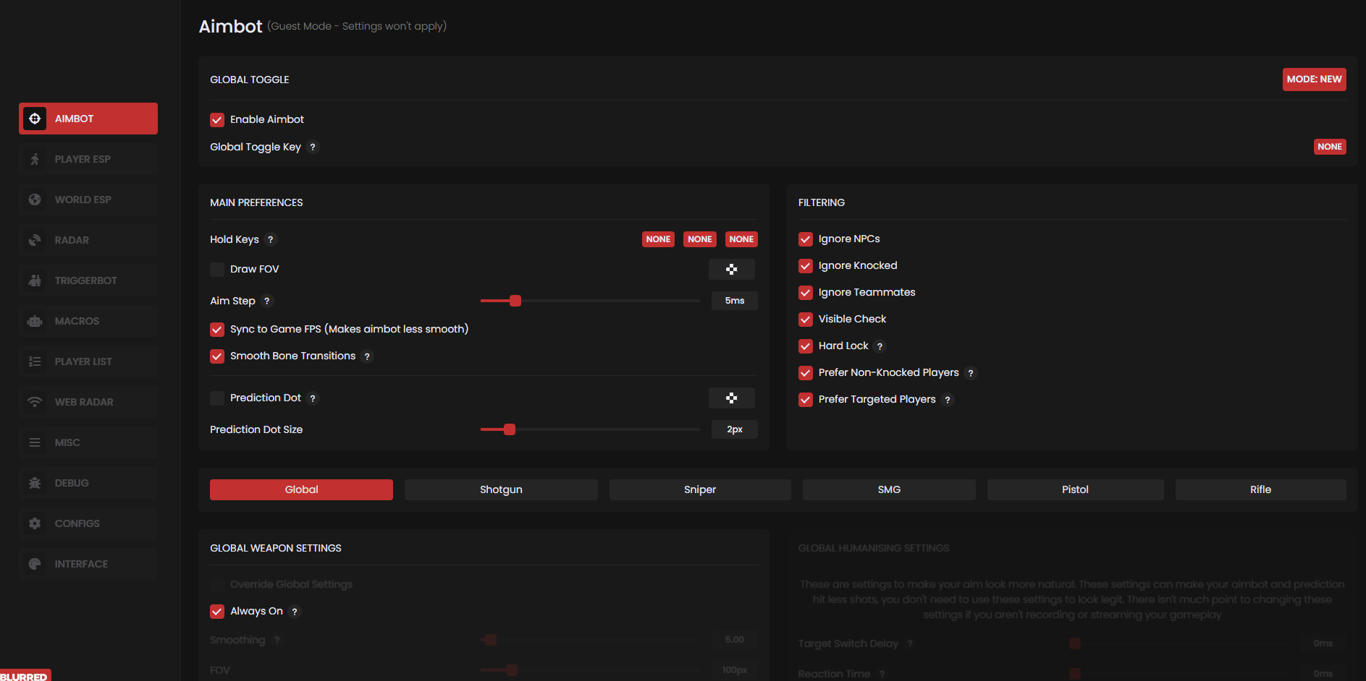Toggle the Ignore Teammates checkbox
1366x681 pixels.
click(805, 293)
